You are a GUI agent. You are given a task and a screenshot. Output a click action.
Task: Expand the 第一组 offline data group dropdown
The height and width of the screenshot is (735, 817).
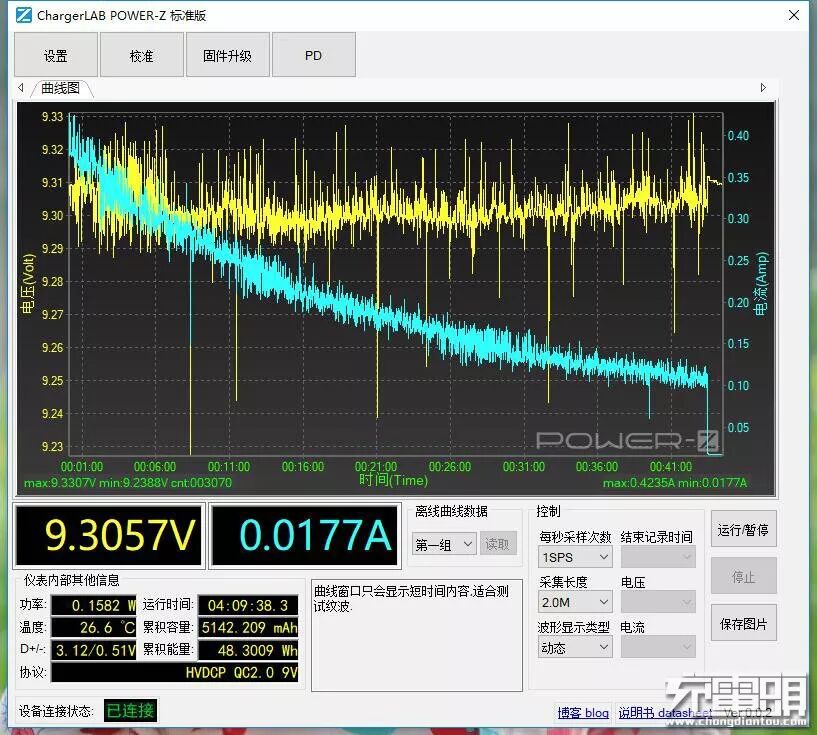444,544
